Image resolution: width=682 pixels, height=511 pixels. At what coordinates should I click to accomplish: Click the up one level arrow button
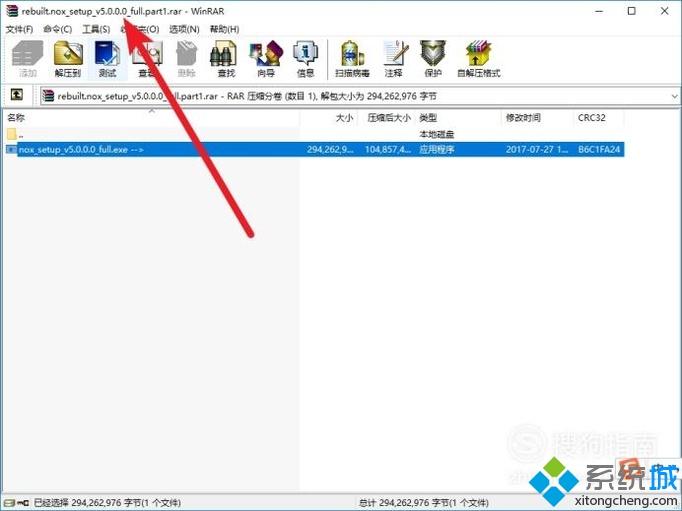click(17, 94)
